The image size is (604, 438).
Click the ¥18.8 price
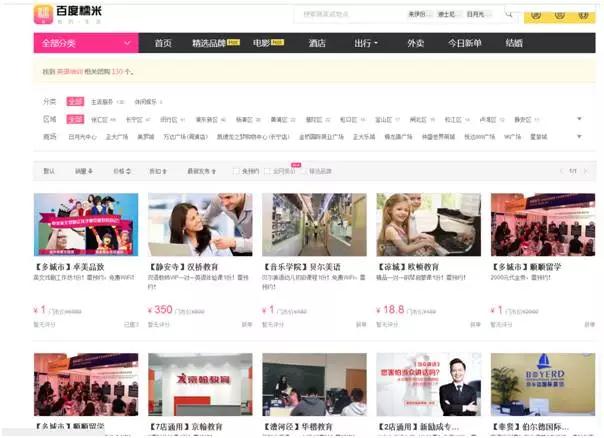point(390,310)
